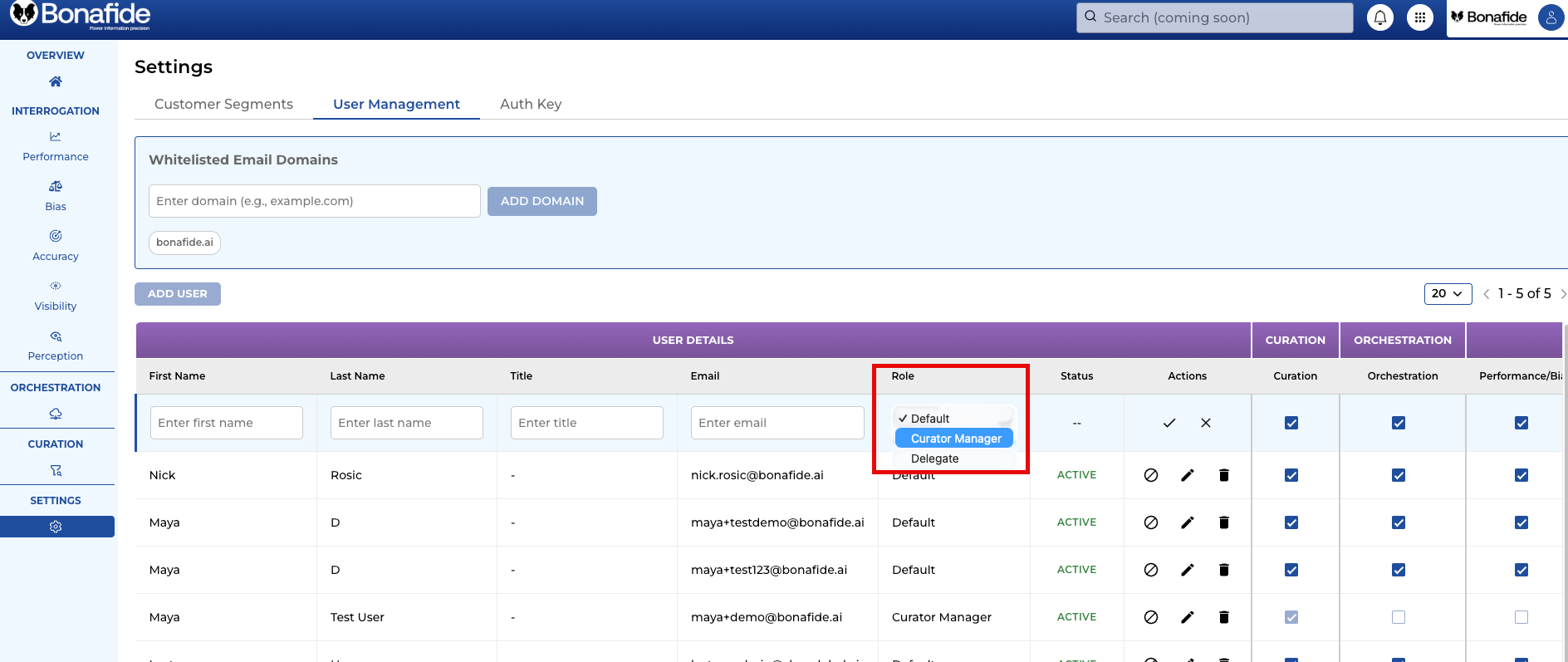Open Bias scale icon in sidebar
Screen dimensions: 1568x662
coord(56,186)
